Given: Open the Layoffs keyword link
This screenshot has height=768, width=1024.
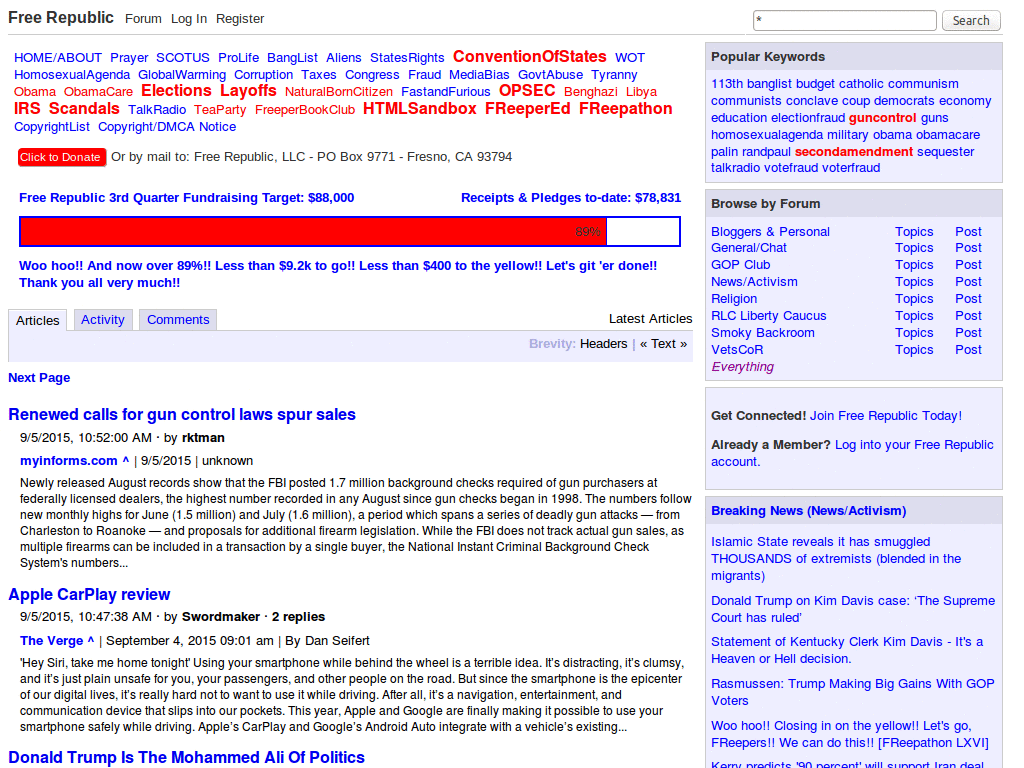Looking at the screenshot, I should (x=248, y=90).
